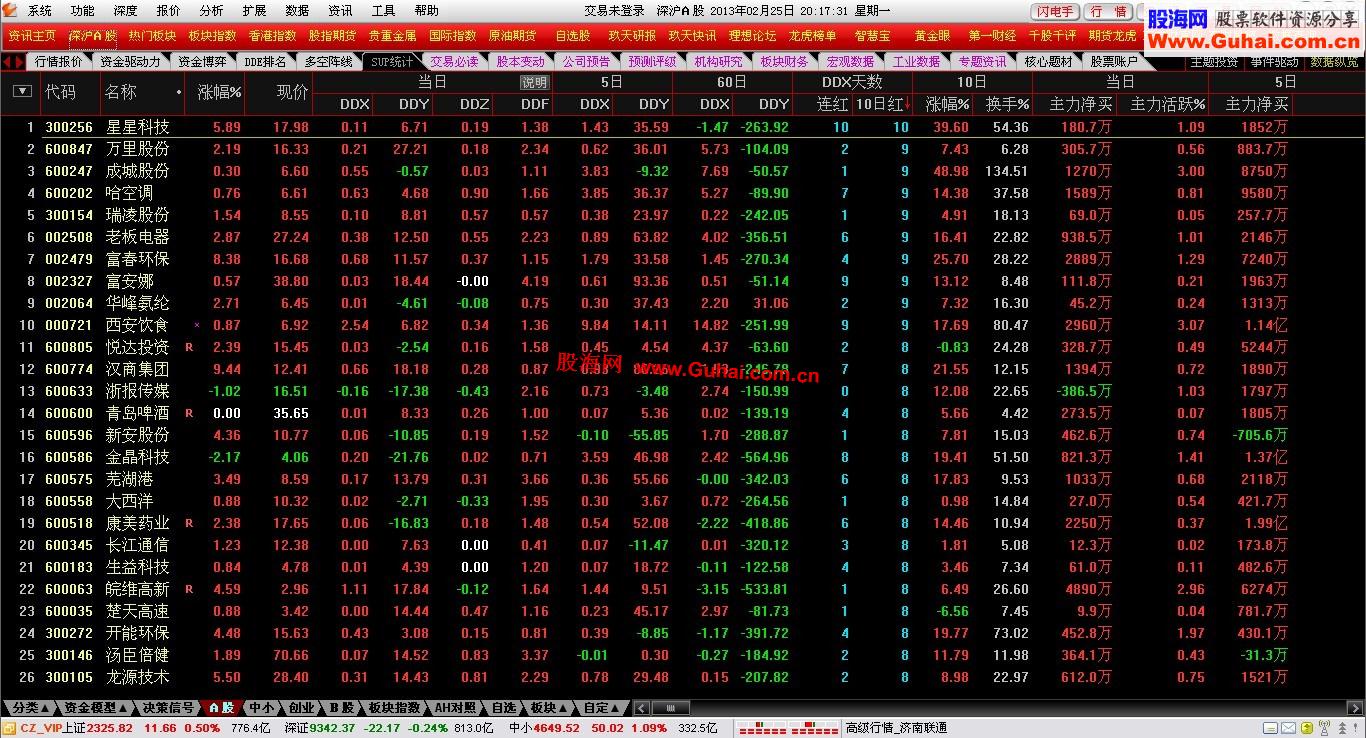Screen dimensions: 1366x738
Task: Open the 帮助 menu
Action: [427, 10]
